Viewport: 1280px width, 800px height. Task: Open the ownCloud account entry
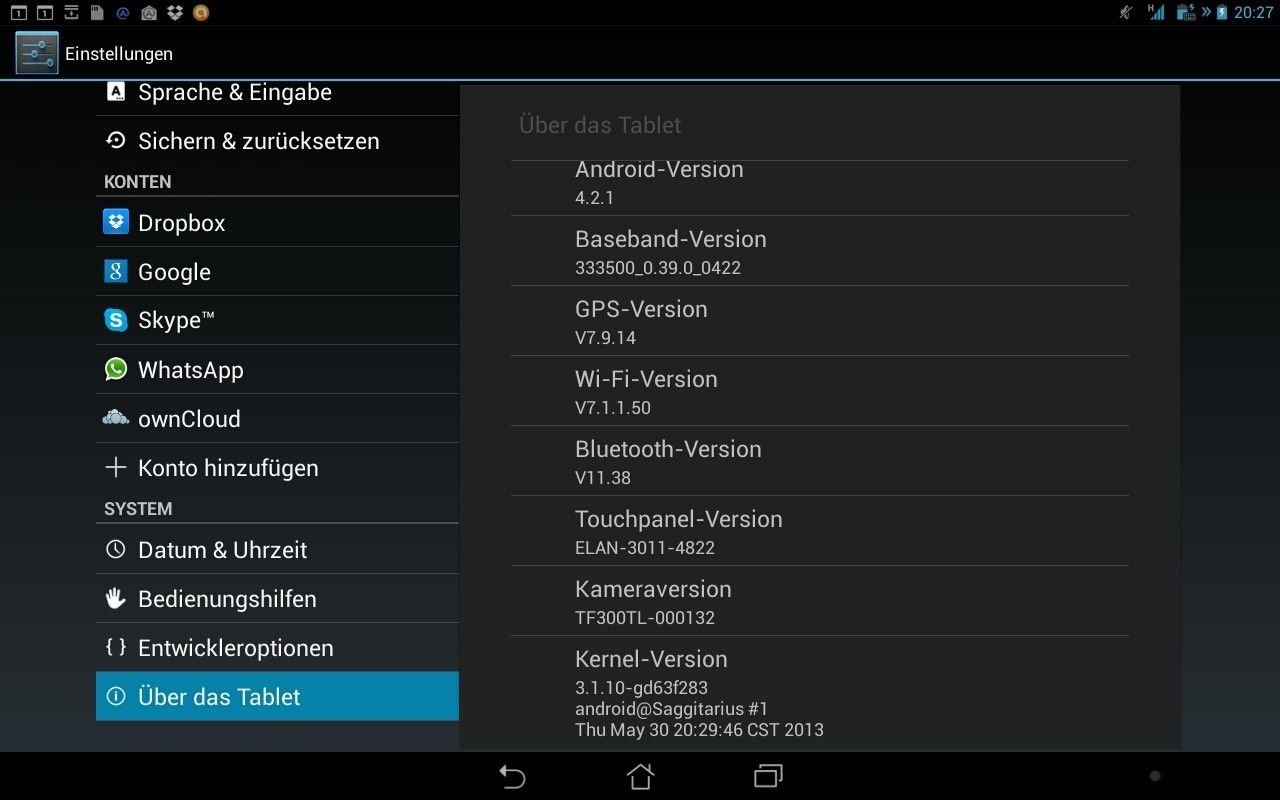[x=277, y=419]
